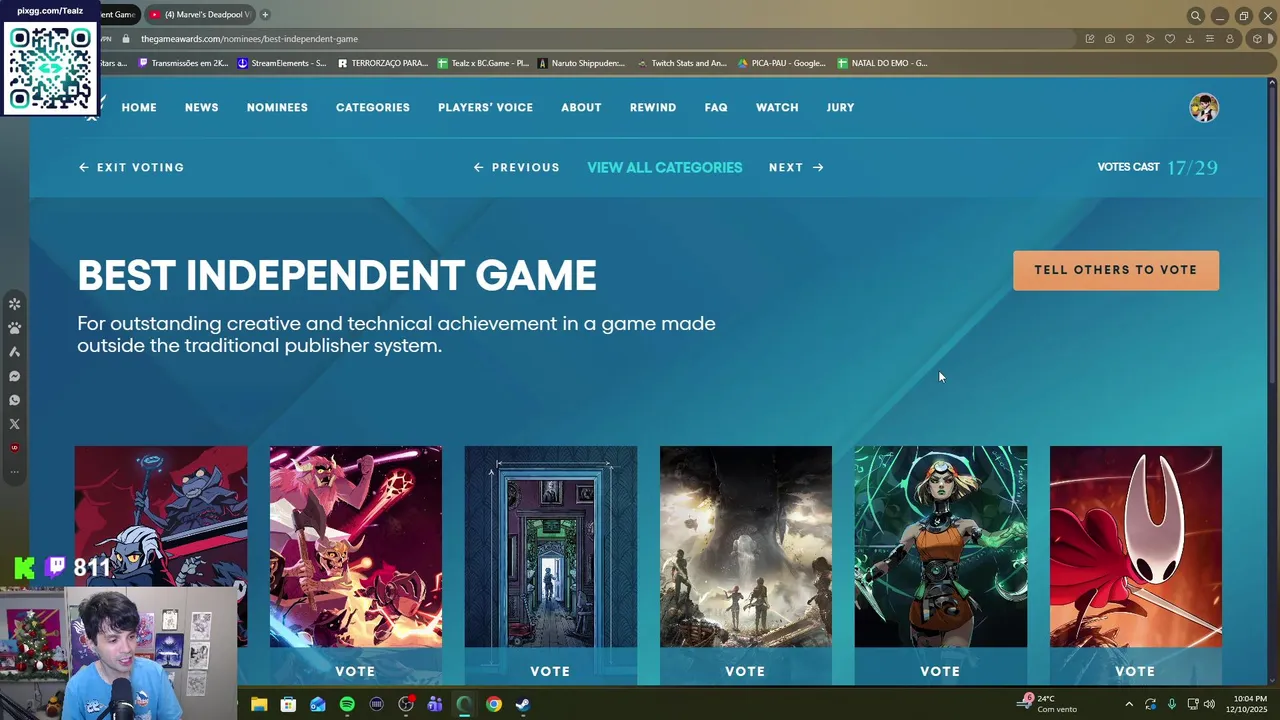Click the send/flow arrow icon in address bar
The width and height of the screenshot is (1280, 720).
(x=1150, y=39)
